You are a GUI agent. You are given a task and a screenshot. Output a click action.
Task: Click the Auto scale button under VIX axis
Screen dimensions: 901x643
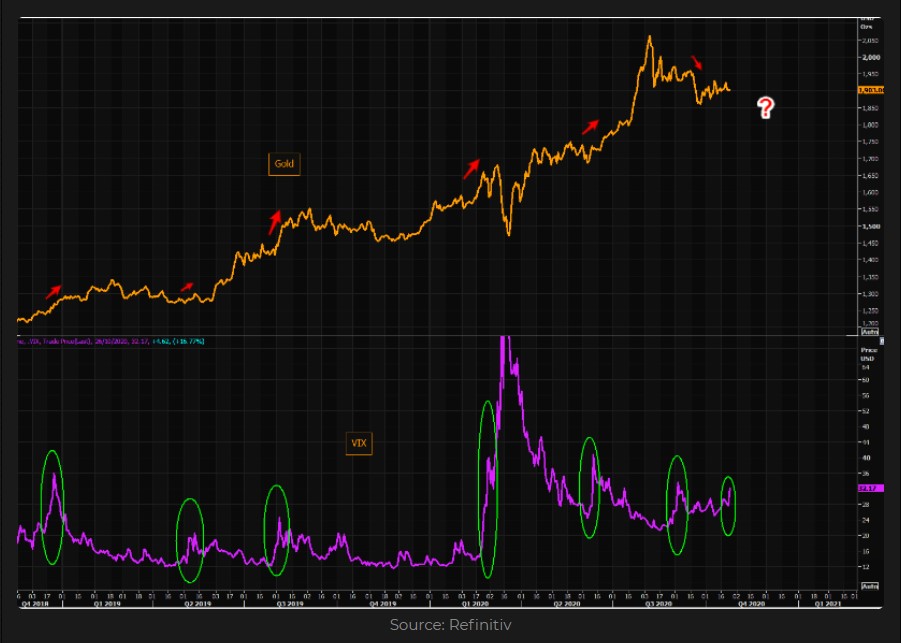click(x=869, y=586)
